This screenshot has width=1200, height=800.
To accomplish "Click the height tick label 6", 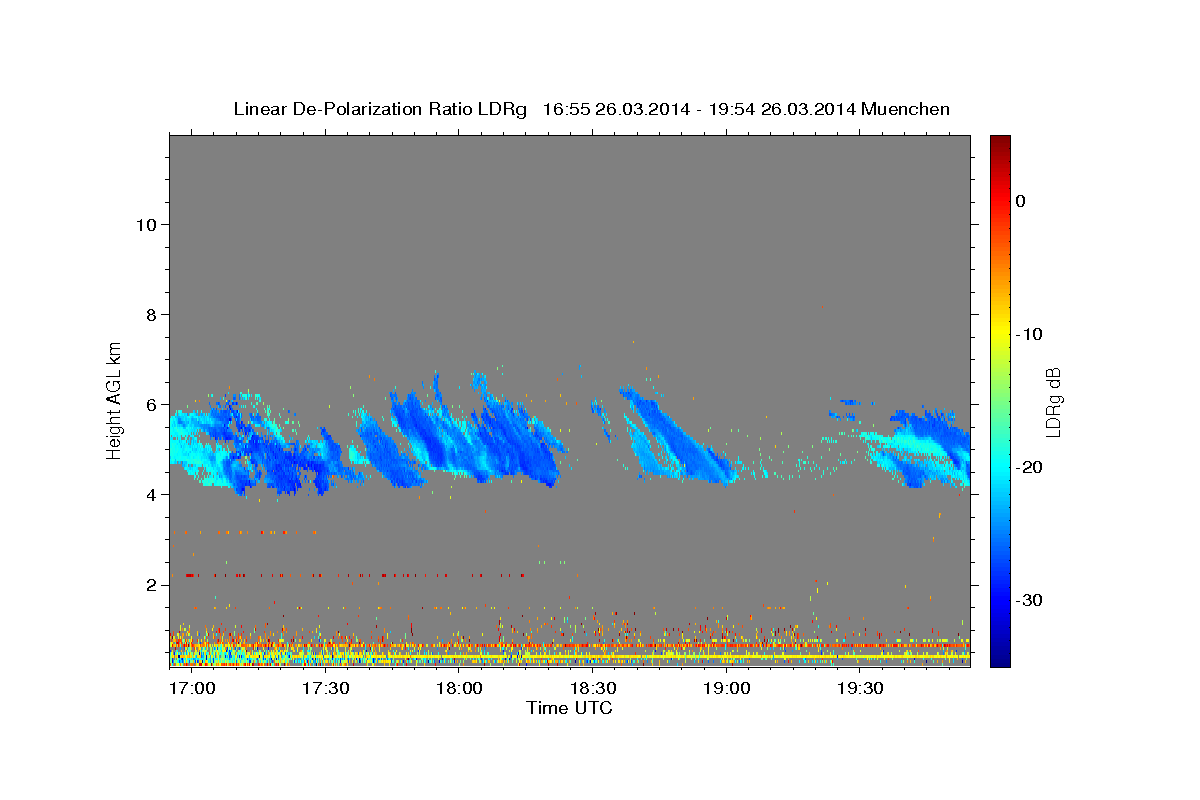I will 151,405.
